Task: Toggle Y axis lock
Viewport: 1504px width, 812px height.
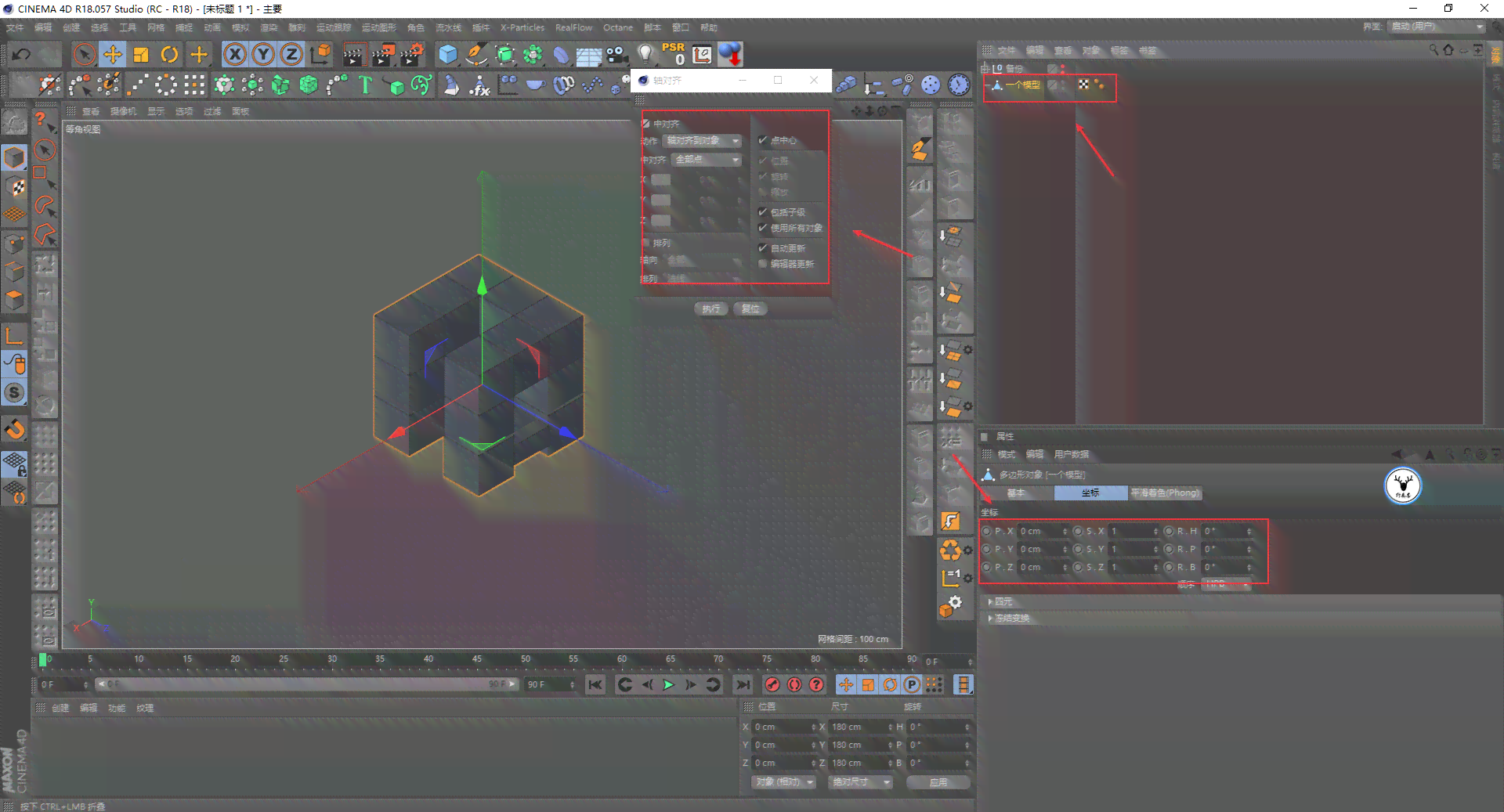Action: tap(263, 54)
